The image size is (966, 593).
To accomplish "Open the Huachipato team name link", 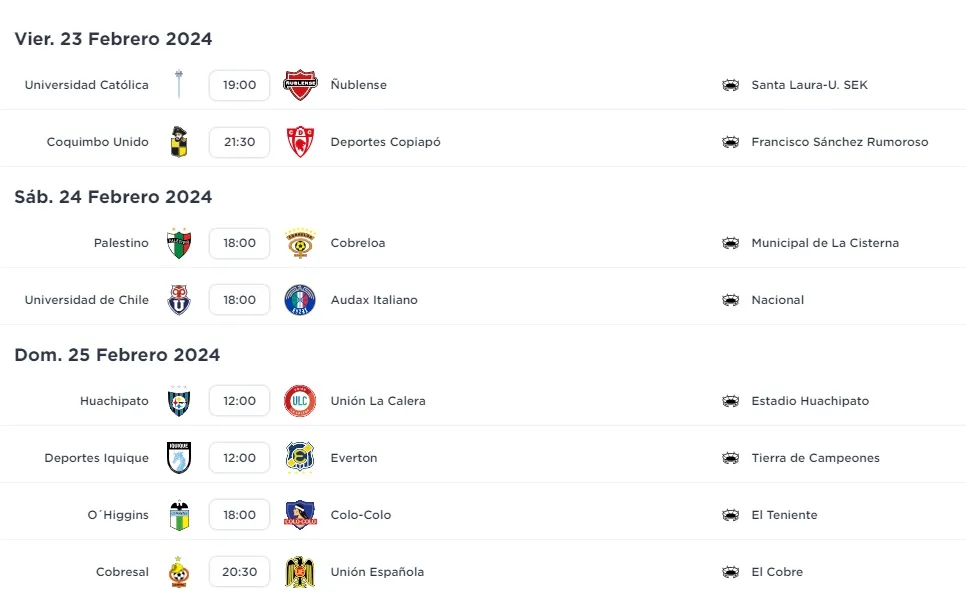I will 114,401.
